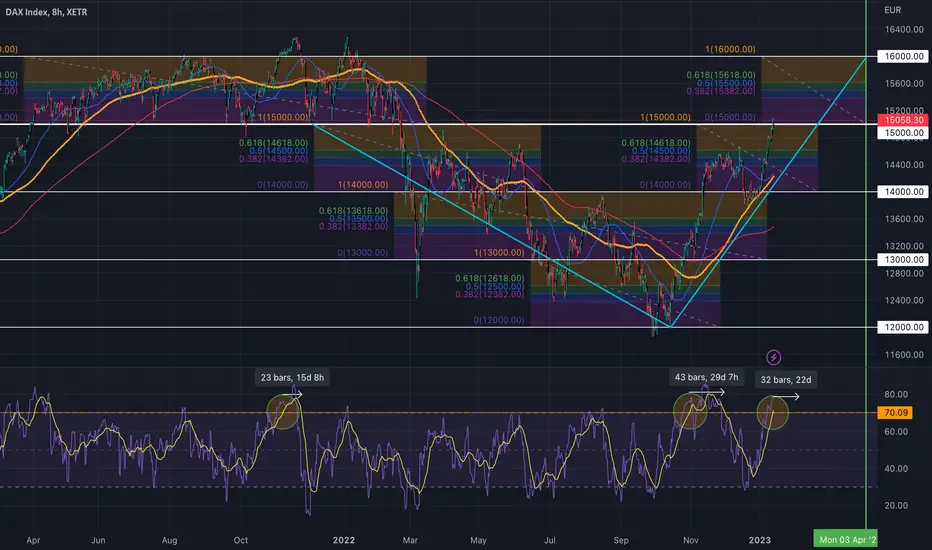This screenshot has width=932, height=550.
Task: Click the Oct label on time axis
Action: point(241,540)
